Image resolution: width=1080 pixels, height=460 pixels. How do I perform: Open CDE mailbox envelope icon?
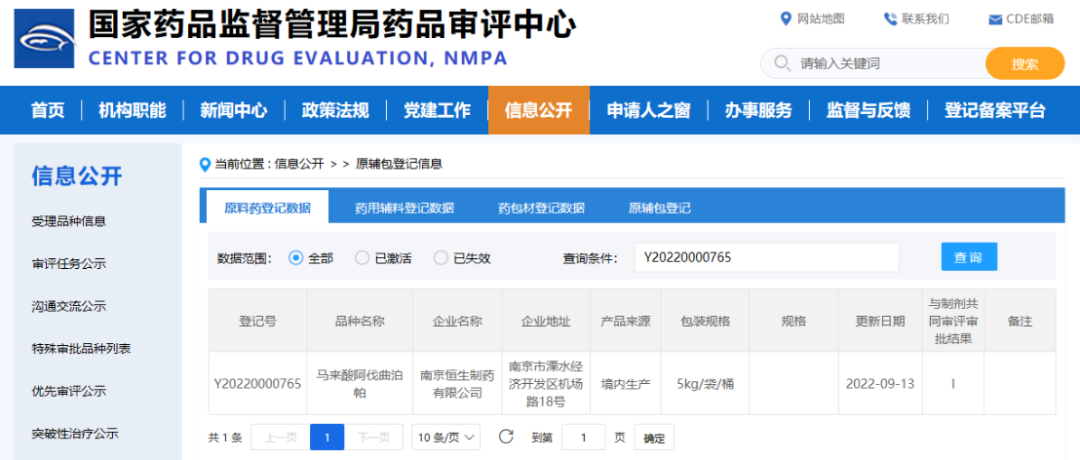pos(994,20)
